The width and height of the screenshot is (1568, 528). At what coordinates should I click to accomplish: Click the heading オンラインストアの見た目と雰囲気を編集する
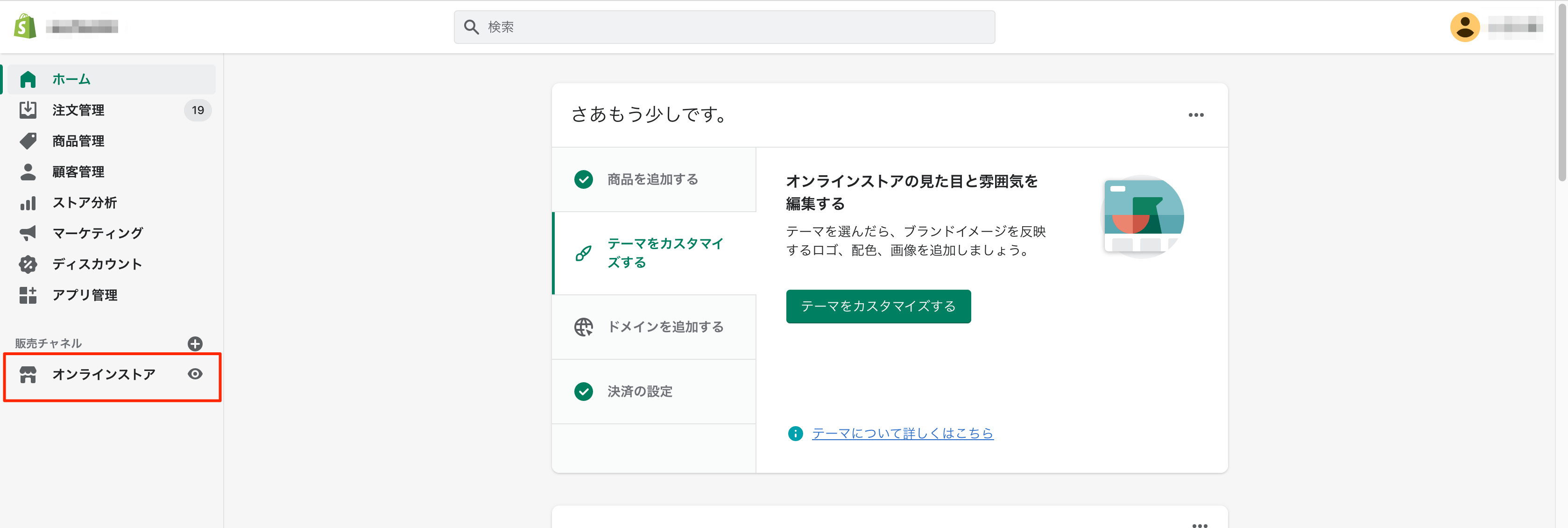coord(911,192)
